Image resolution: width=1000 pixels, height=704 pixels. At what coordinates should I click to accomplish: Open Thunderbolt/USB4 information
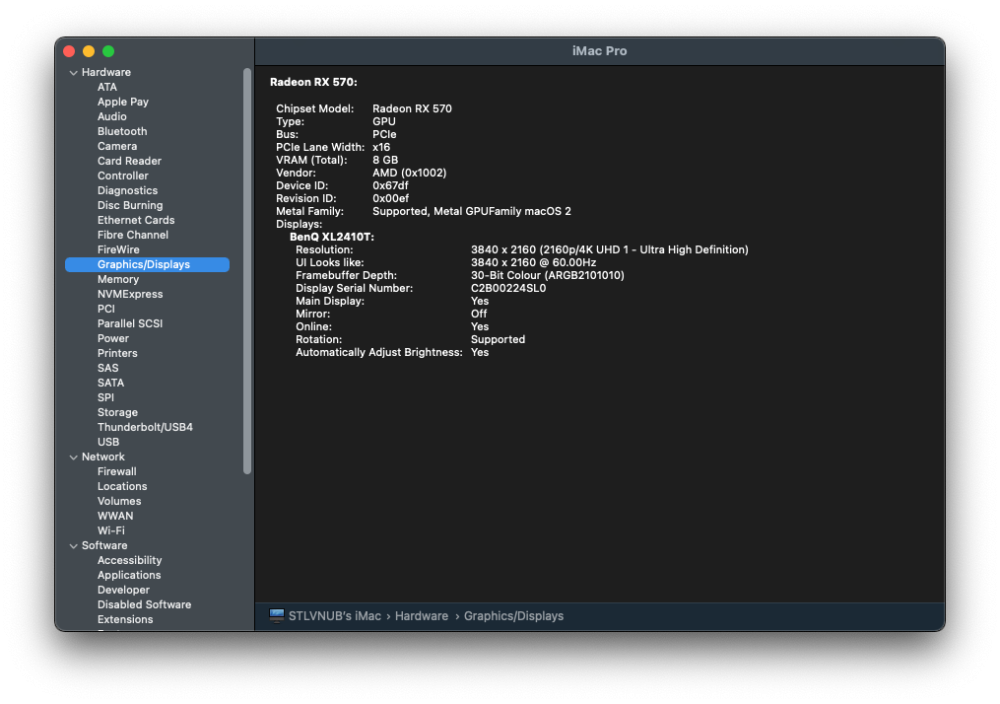[145, 427]
